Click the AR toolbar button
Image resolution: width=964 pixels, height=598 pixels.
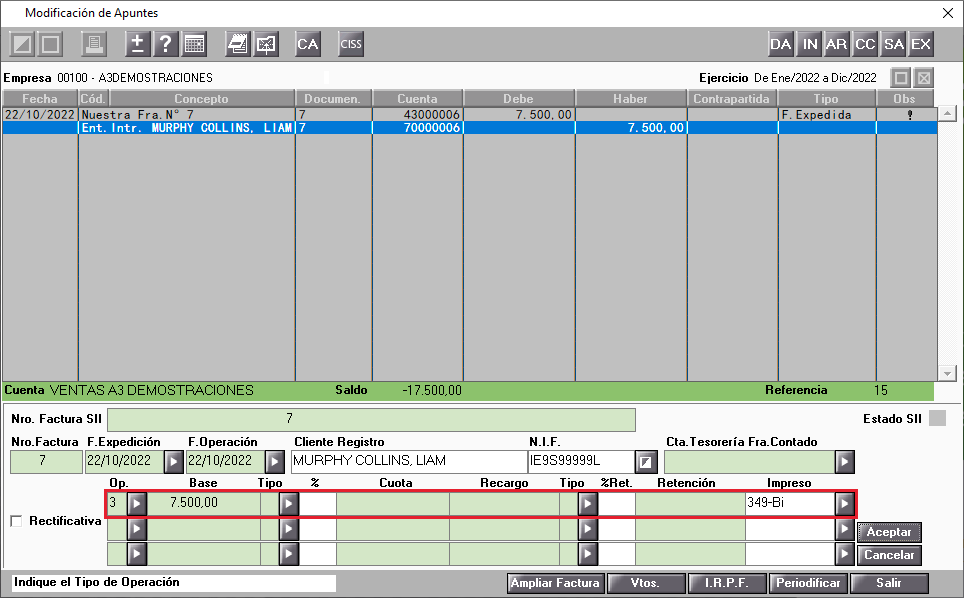[837, 44]
